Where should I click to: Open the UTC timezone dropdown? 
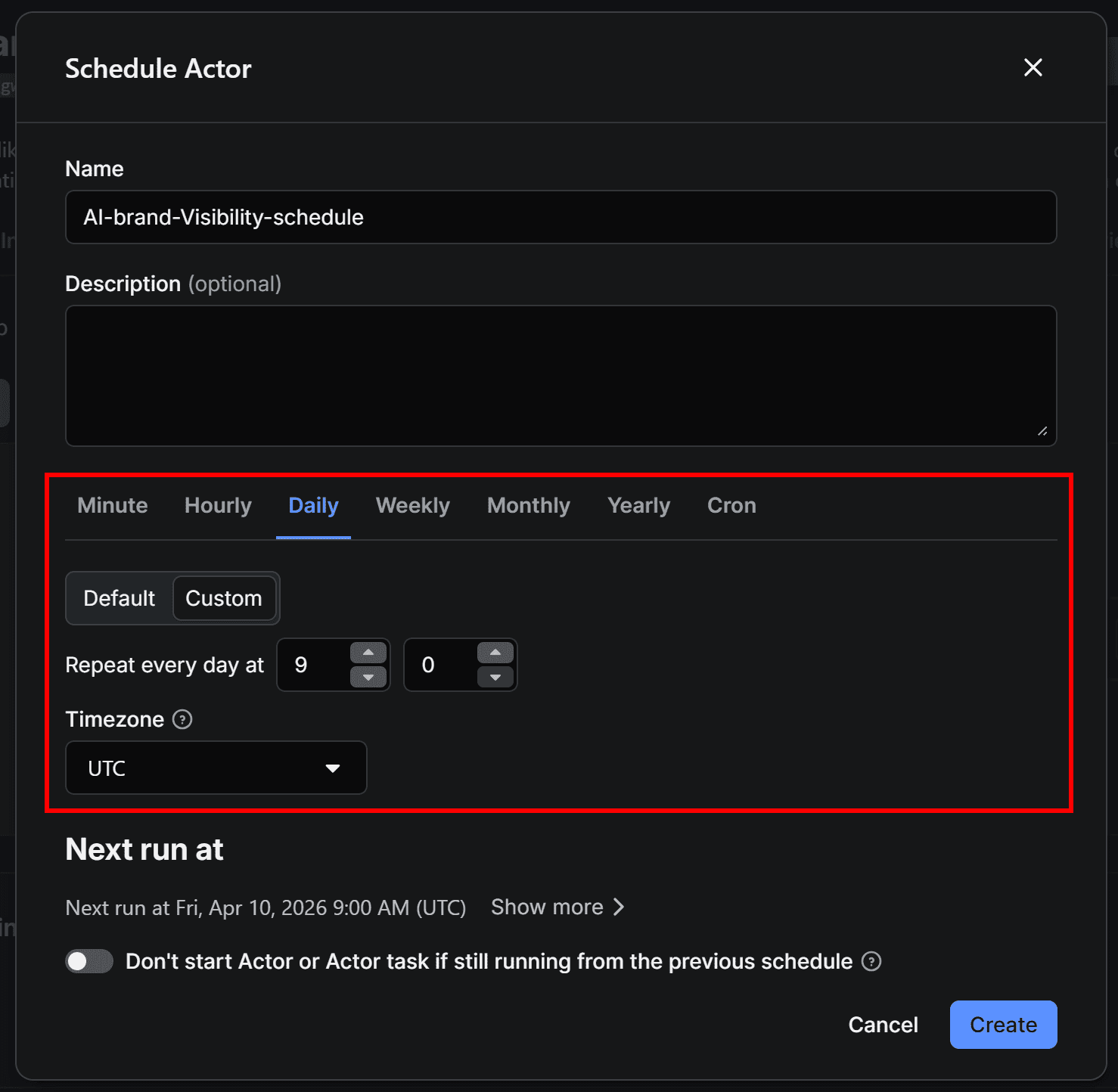[x=216, y=768]
